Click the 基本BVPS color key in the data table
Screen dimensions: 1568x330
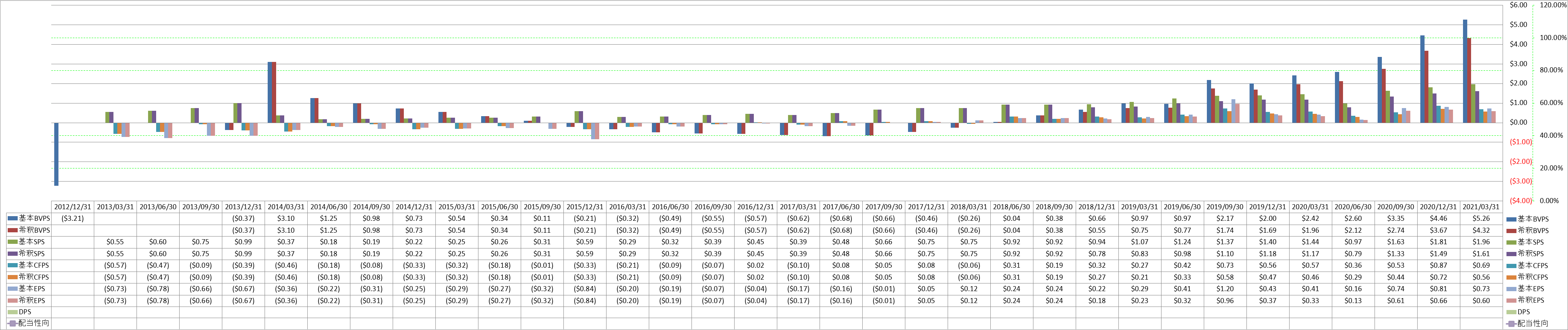(x=12, y=218)
